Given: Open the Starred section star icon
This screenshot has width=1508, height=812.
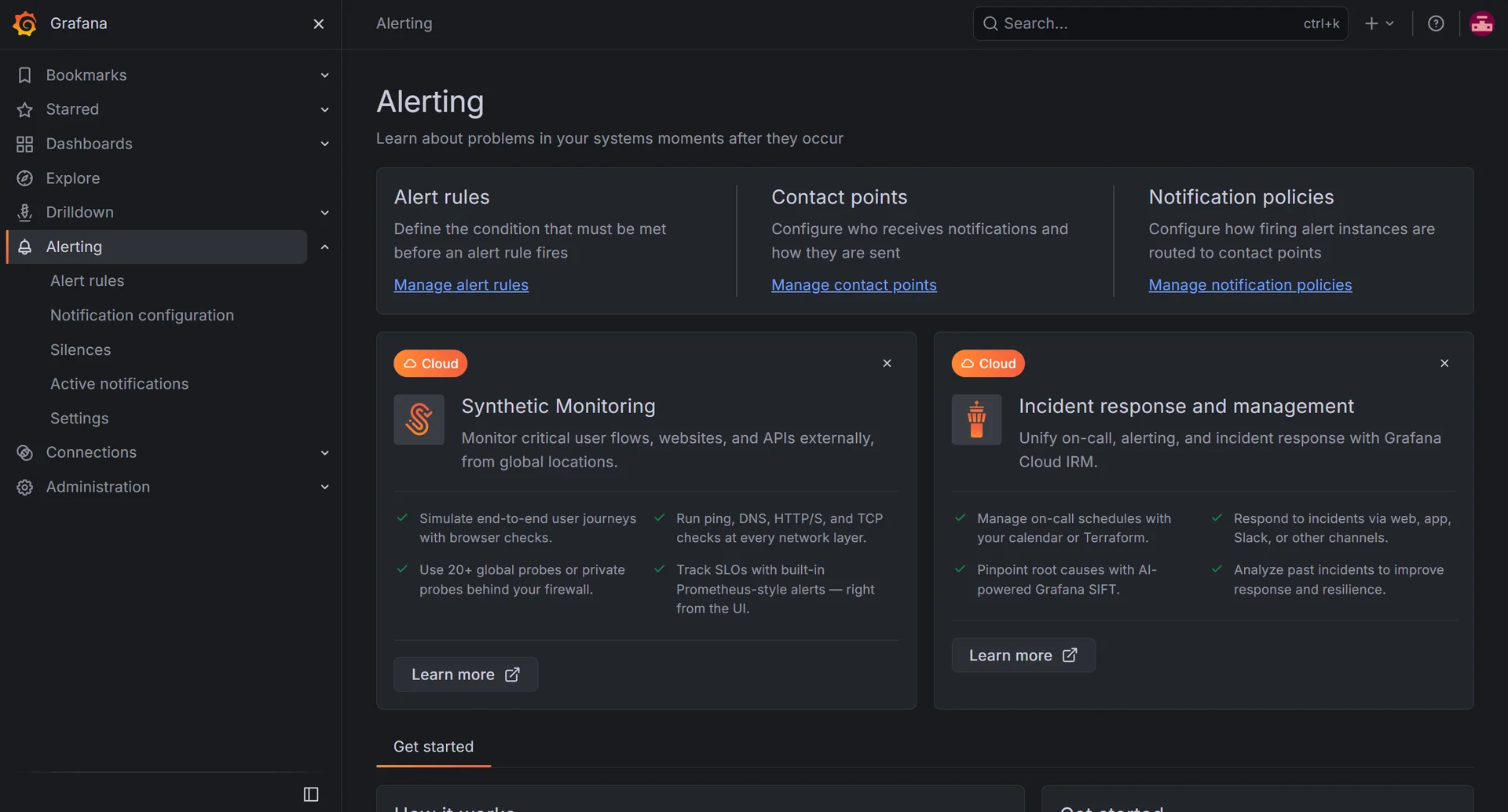Looking at the screenshot, I should 25,109.
